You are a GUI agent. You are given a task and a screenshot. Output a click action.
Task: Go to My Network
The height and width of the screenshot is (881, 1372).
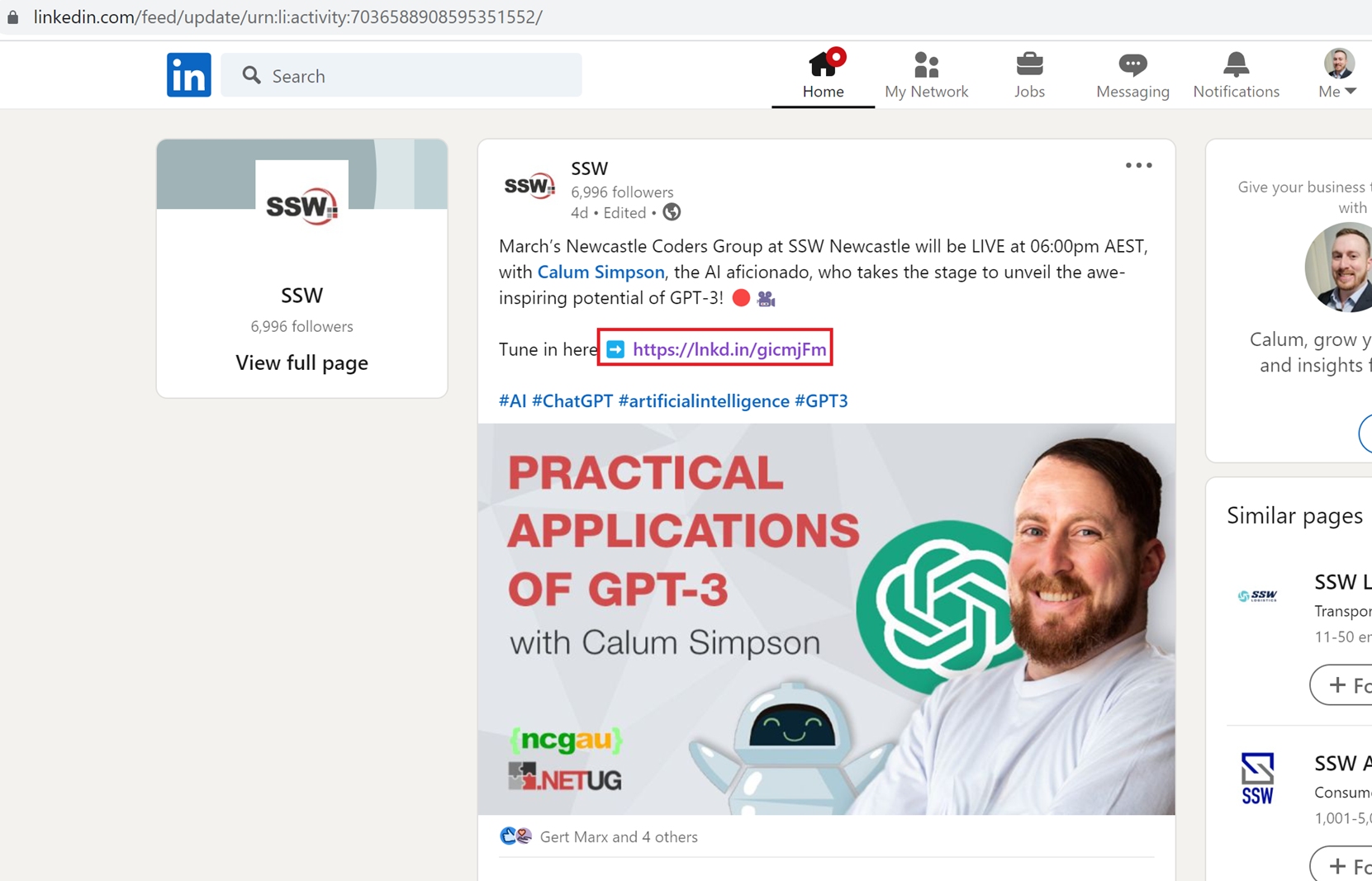click(x=926, y=74)
